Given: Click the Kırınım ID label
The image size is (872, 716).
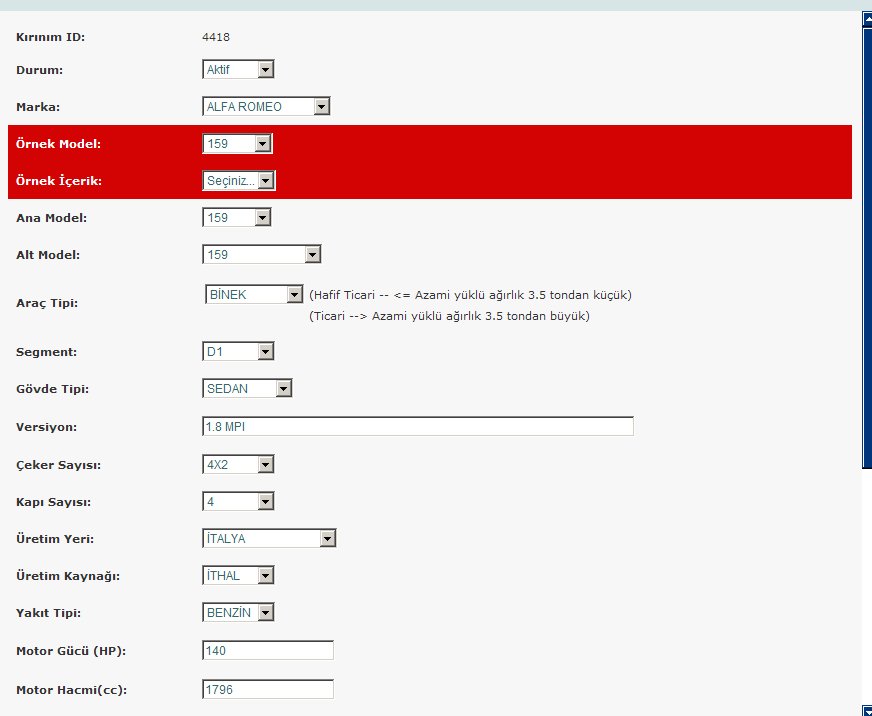Looking at the screenshot, I should pyautogui.click(x=51, y=37).
